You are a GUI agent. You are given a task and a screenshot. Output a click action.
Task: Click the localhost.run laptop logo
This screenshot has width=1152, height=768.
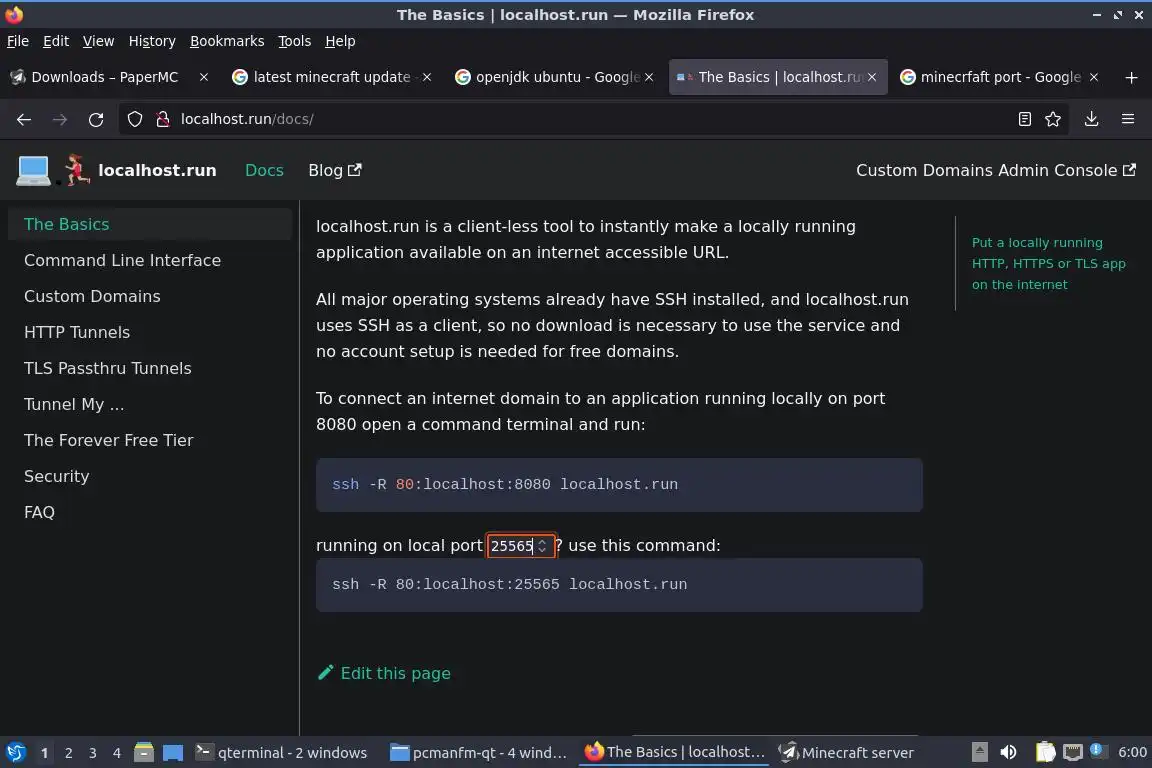click(x=34, y=171)
